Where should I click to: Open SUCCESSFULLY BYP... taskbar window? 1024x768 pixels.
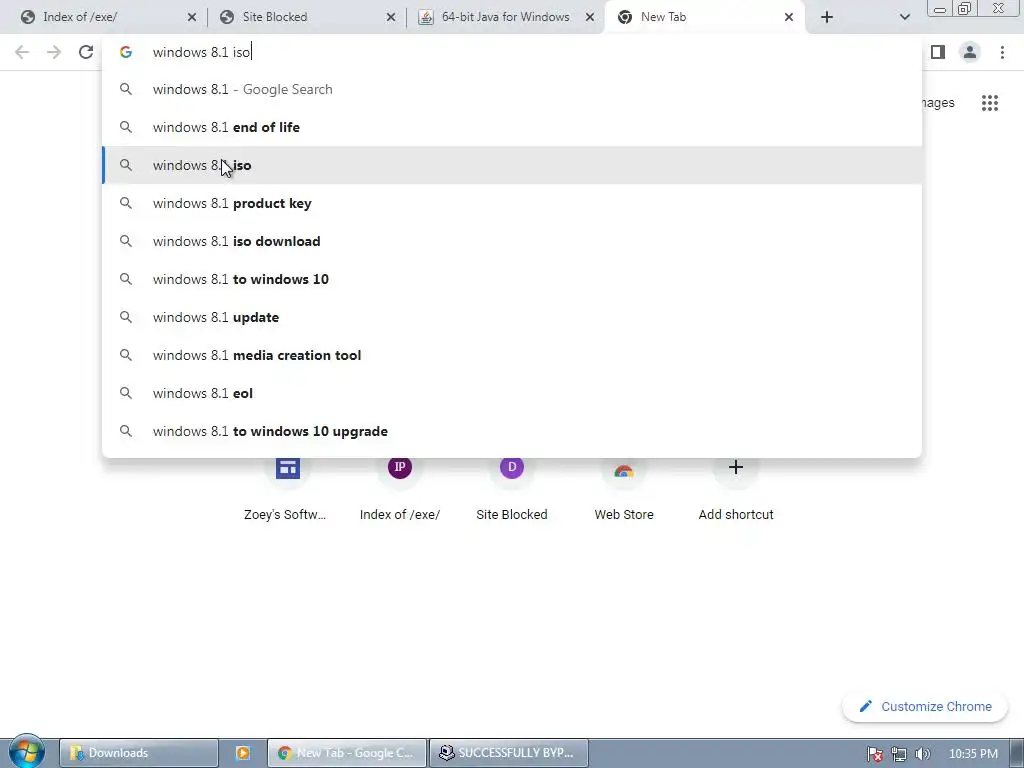coord(509,753)
